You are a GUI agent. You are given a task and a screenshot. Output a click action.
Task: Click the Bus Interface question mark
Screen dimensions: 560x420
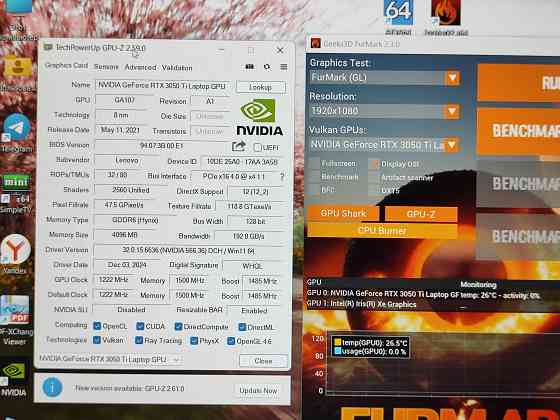(x=282, y=176)
